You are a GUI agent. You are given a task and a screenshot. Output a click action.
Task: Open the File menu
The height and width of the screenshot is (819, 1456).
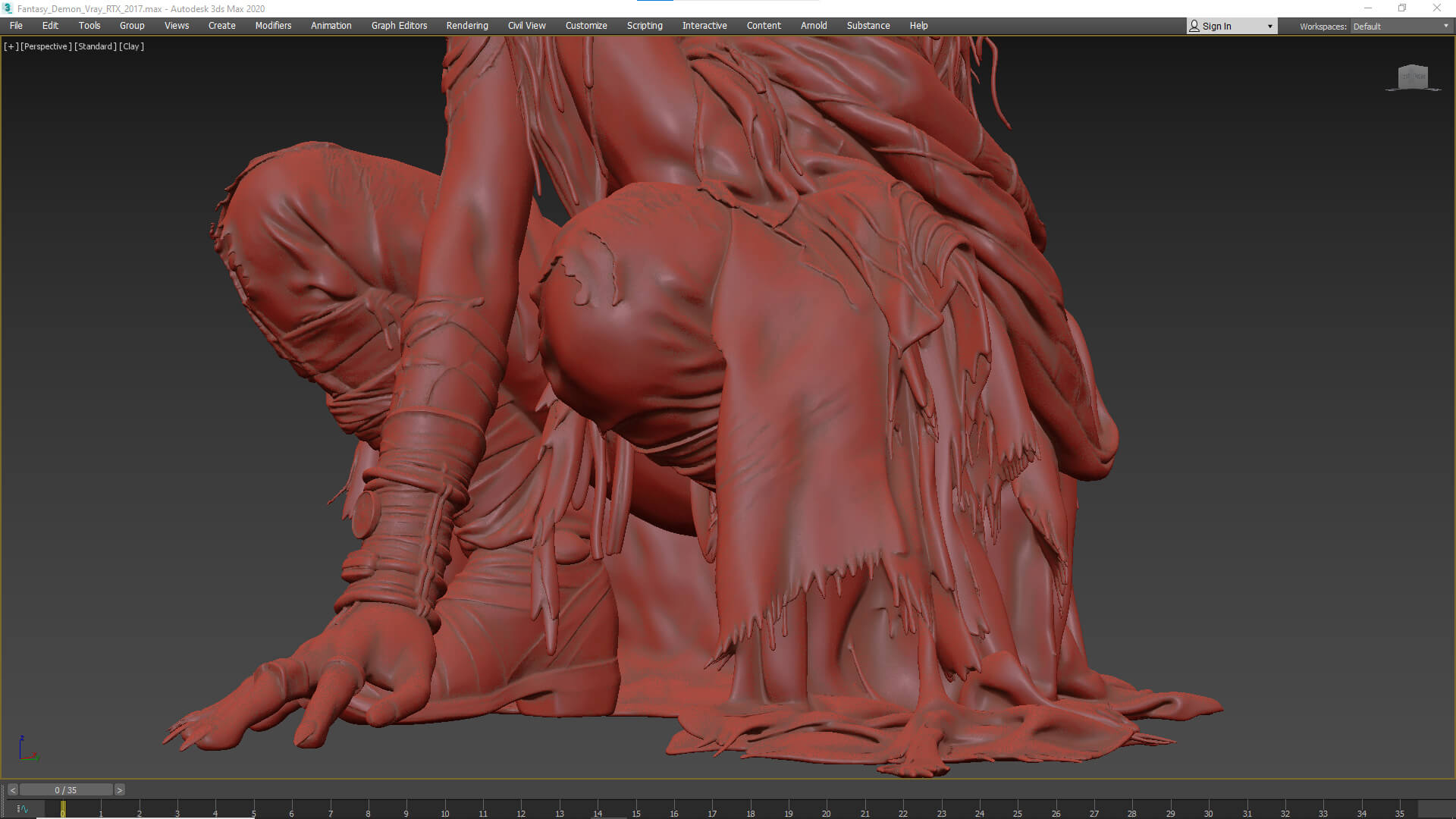[16, 25]
